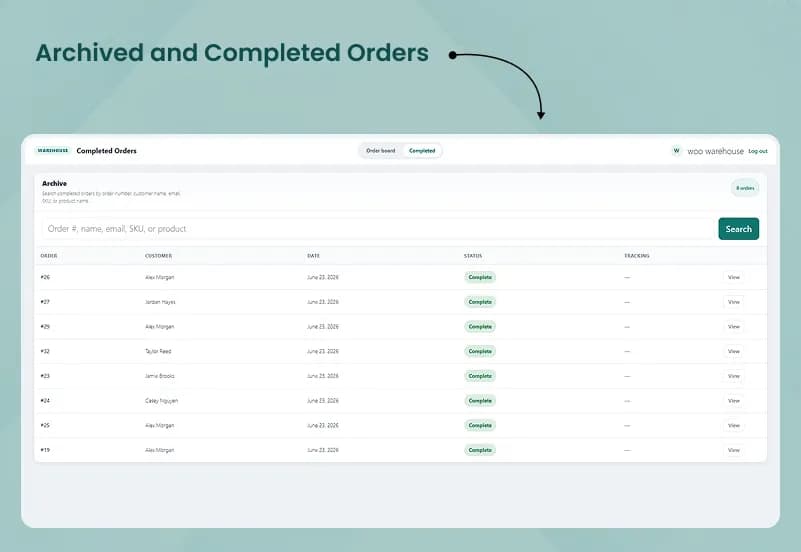801x552 pixels.
Task: Click Alex Morgan in order #19 row
Action: point(159,450)
